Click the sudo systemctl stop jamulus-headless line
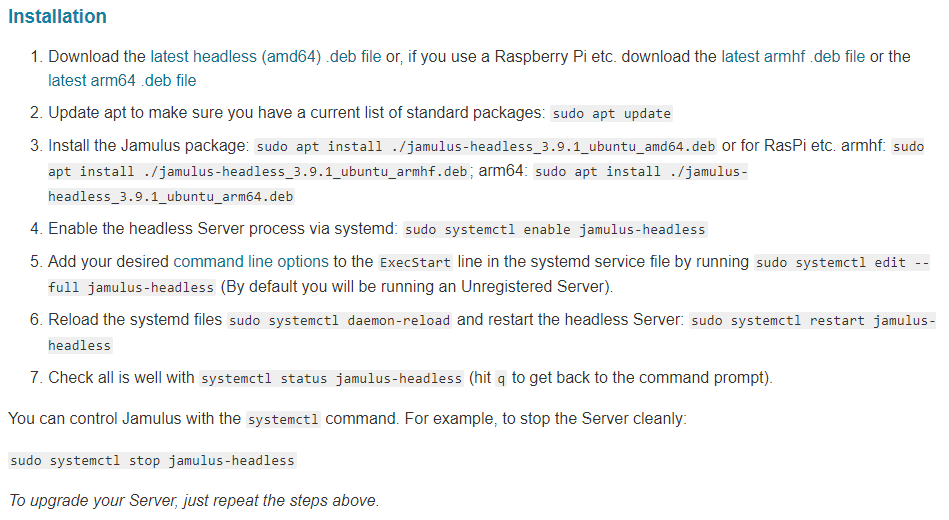This screenshot has height=520, width=949. tap(152, 461)
